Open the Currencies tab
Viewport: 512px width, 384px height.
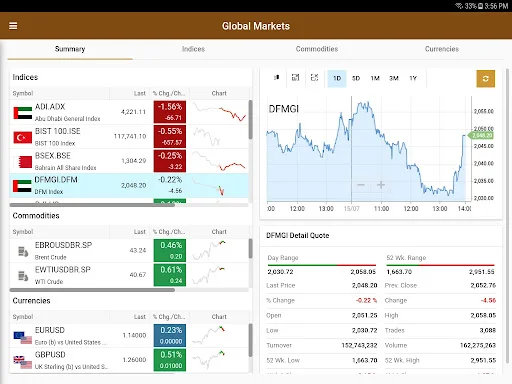tap(442, 49)
